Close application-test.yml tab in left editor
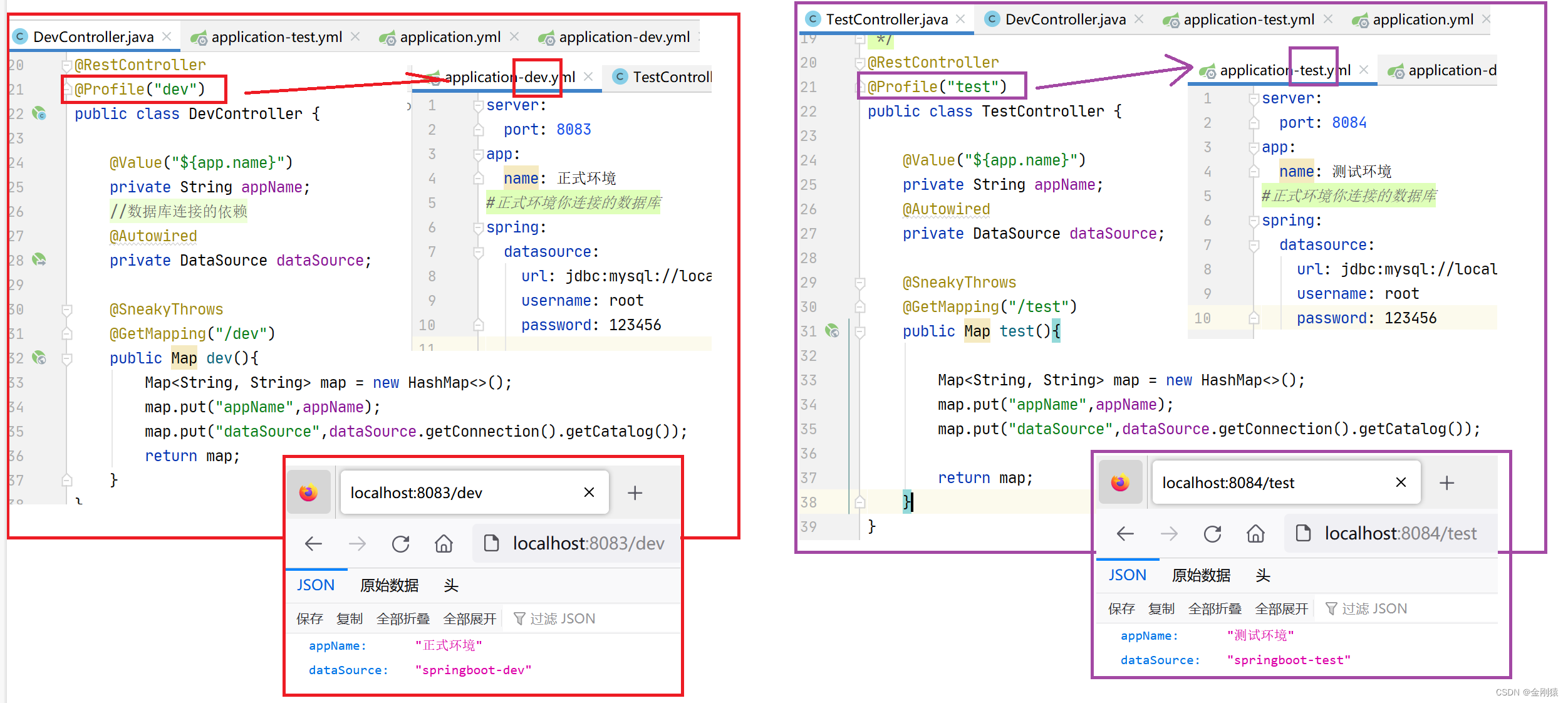 click(x=355, y=36)
